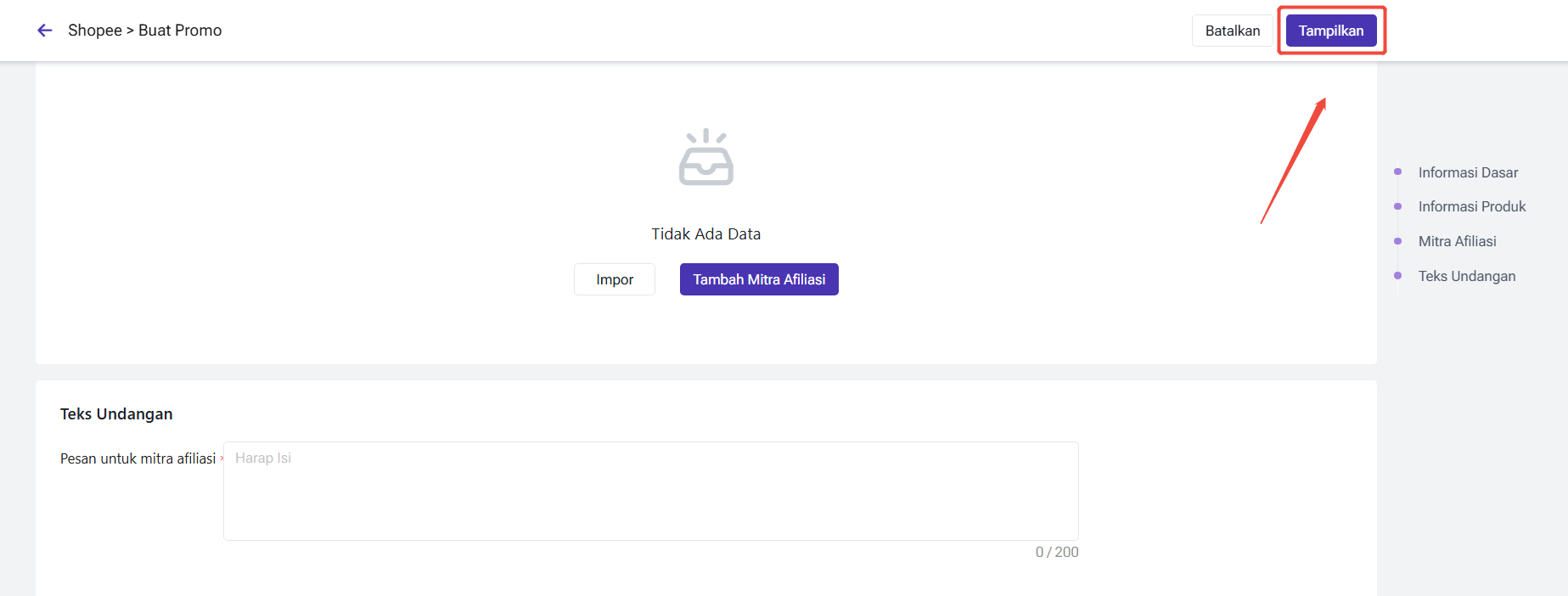Navigate to Teks Undangan in the side nav
1568x596 pixels.
coord(1467,276)
